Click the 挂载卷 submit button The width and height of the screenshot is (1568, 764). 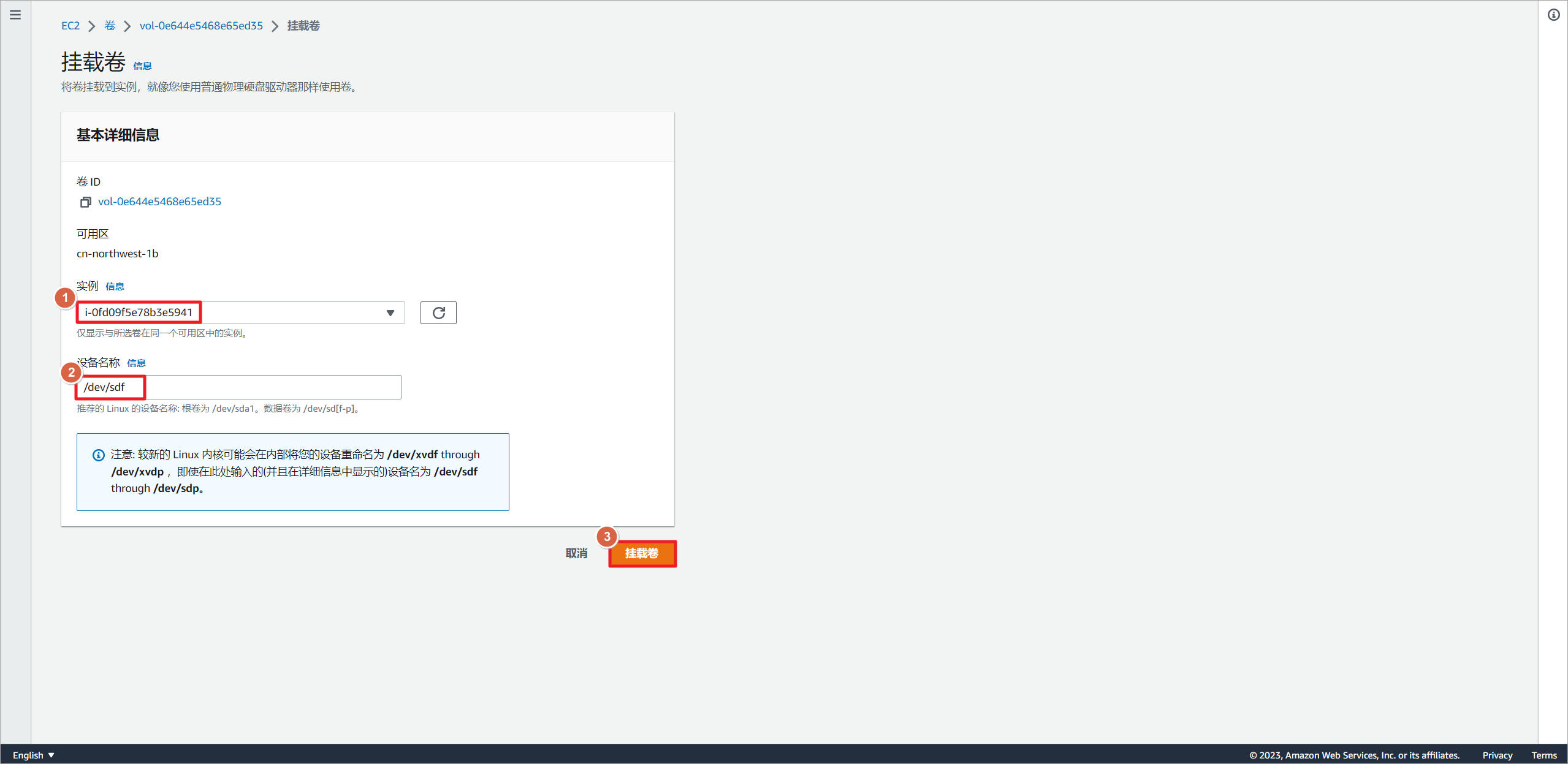[643, 554]
